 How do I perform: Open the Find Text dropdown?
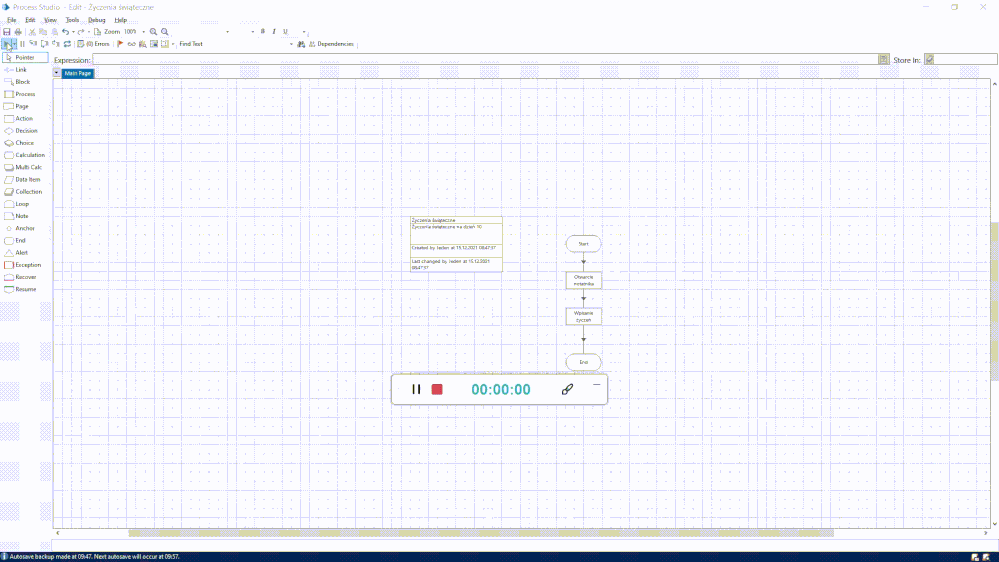tap(291, 44)
